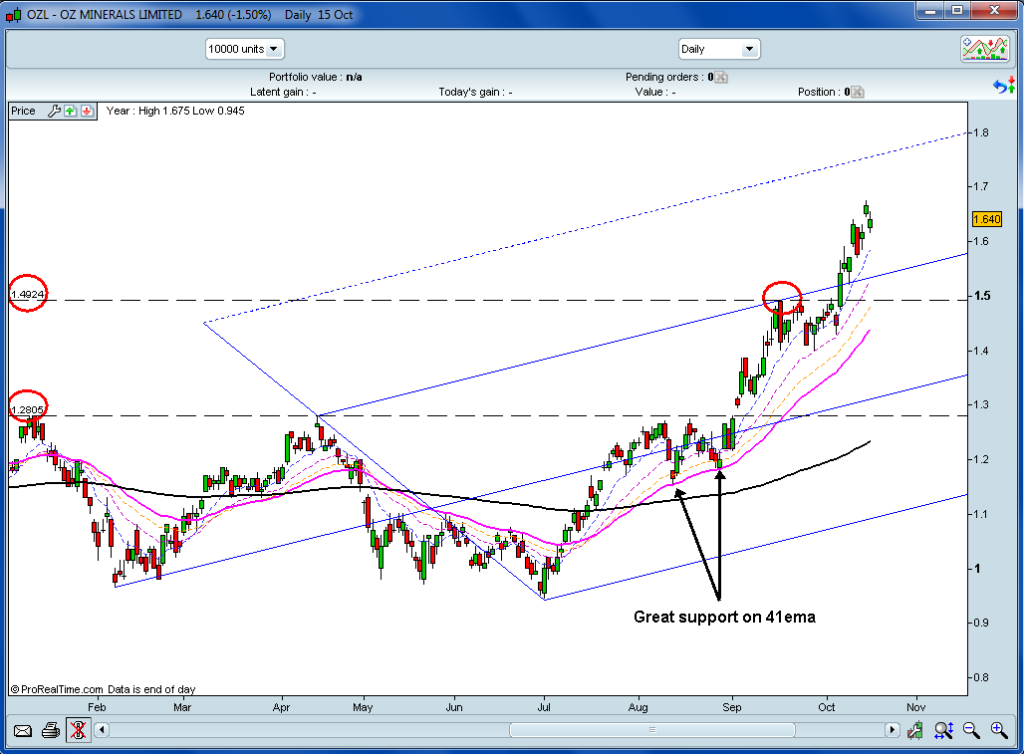Minimize the OZL chart window
Image resolution: width=1024 pixels, height=754 pixels.
point(931,11)
